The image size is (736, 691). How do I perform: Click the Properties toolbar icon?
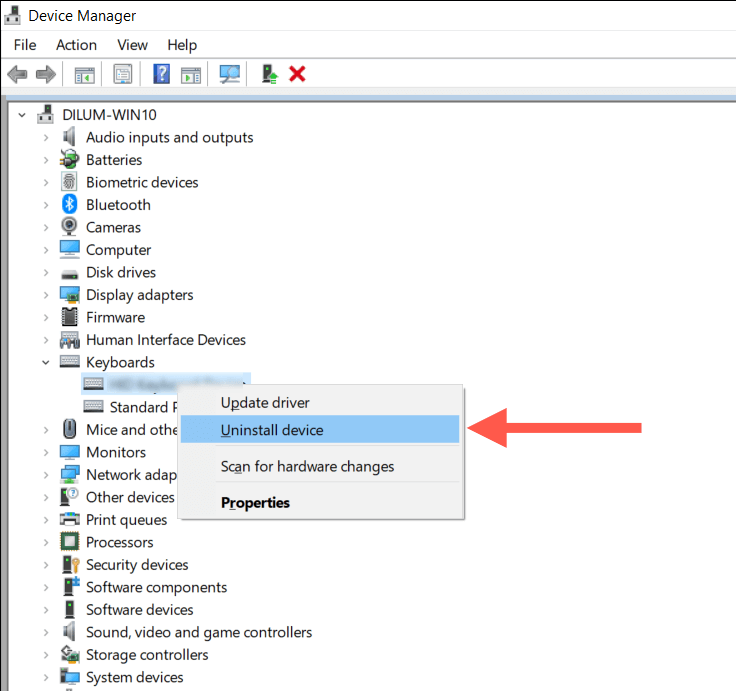(x=123, y=74)
